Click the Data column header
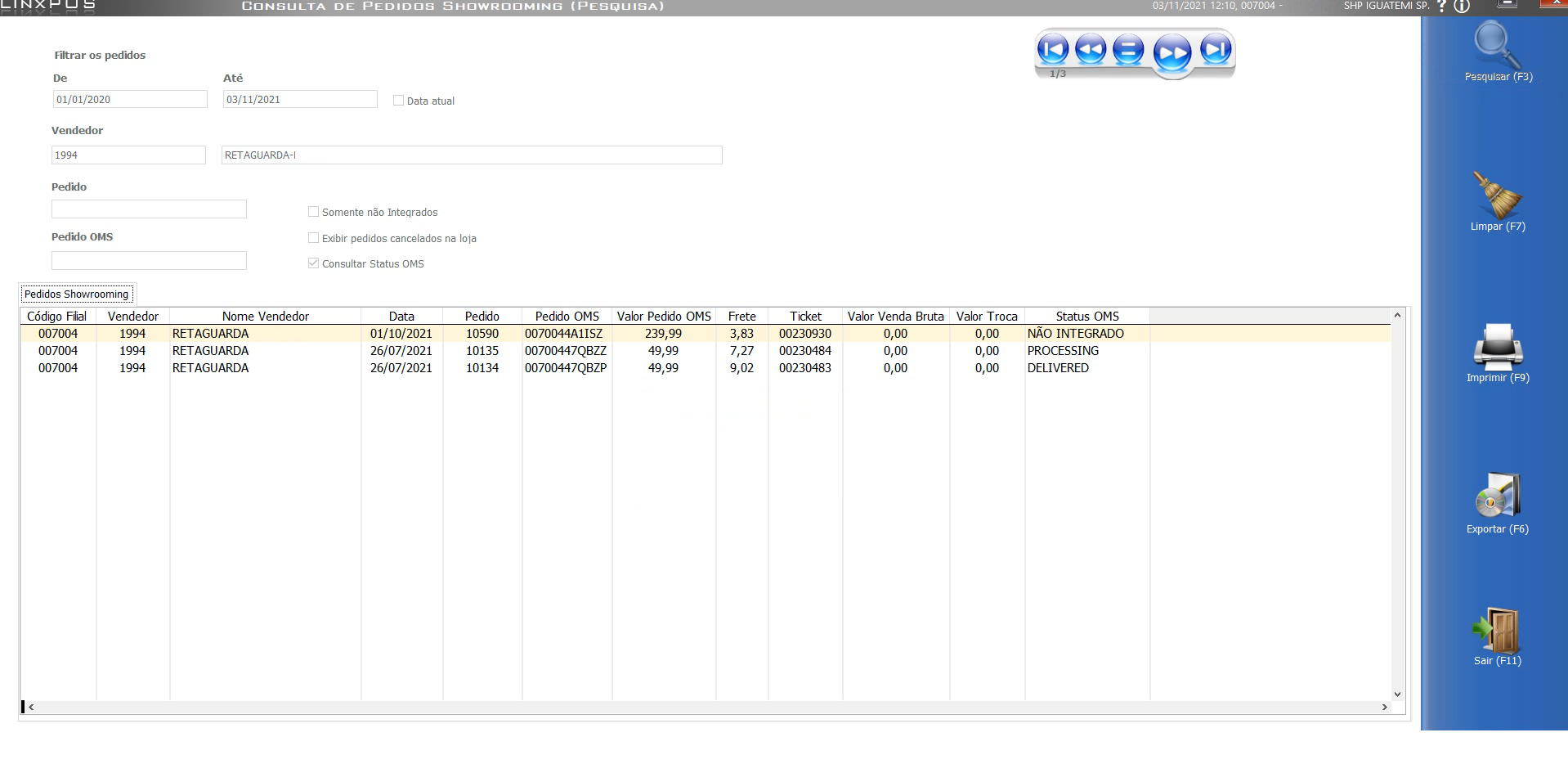This screenshot has height=764, width=1568. (x=401, y=317)
